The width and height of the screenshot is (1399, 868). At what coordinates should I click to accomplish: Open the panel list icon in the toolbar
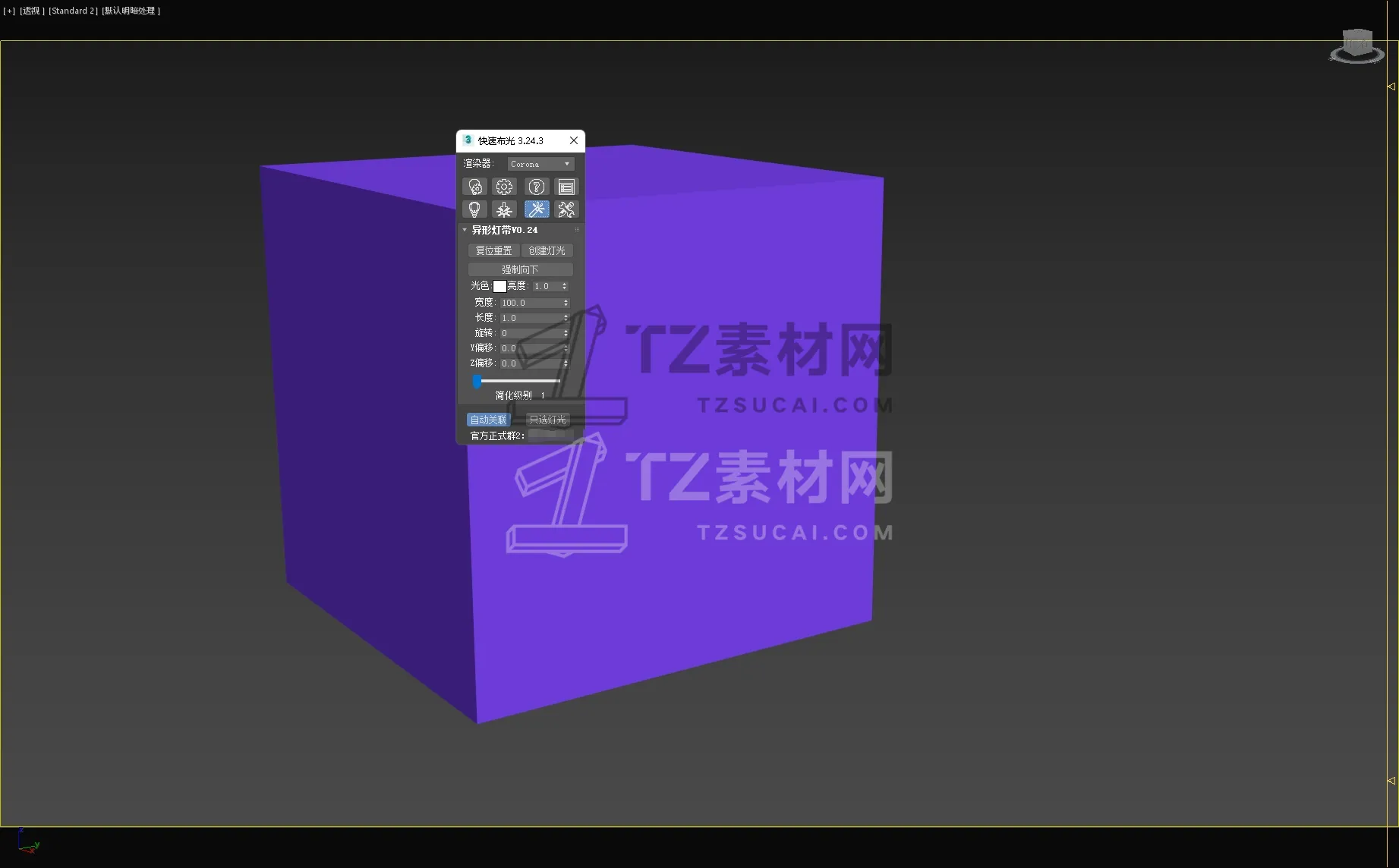click(x=566, y=187)
